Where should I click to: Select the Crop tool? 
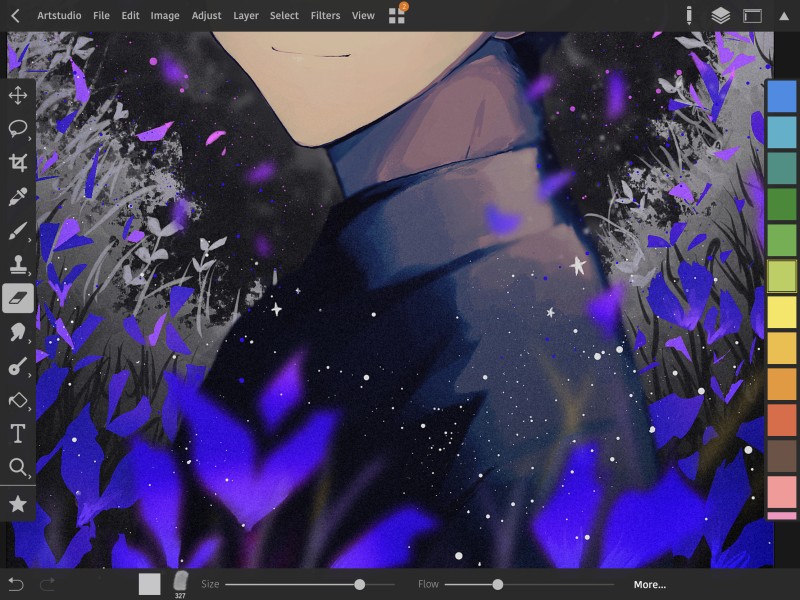point(18,162)
